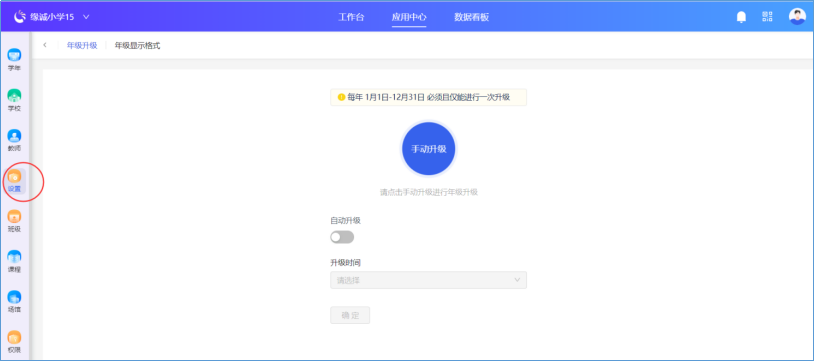Open the 教师 sidebar icon

click(x=15, y=140)
